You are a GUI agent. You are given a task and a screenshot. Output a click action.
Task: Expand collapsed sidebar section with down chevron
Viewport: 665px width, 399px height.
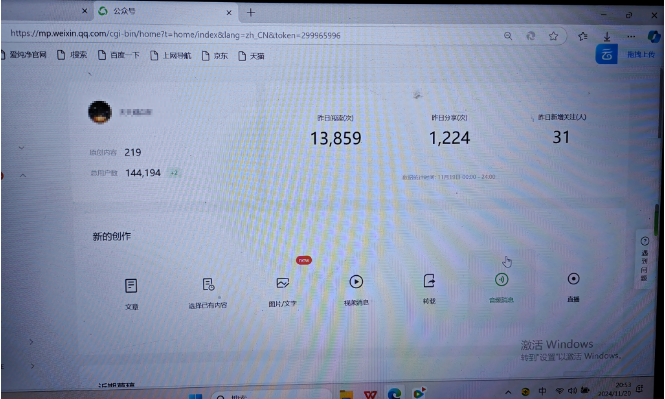(21, 148)
